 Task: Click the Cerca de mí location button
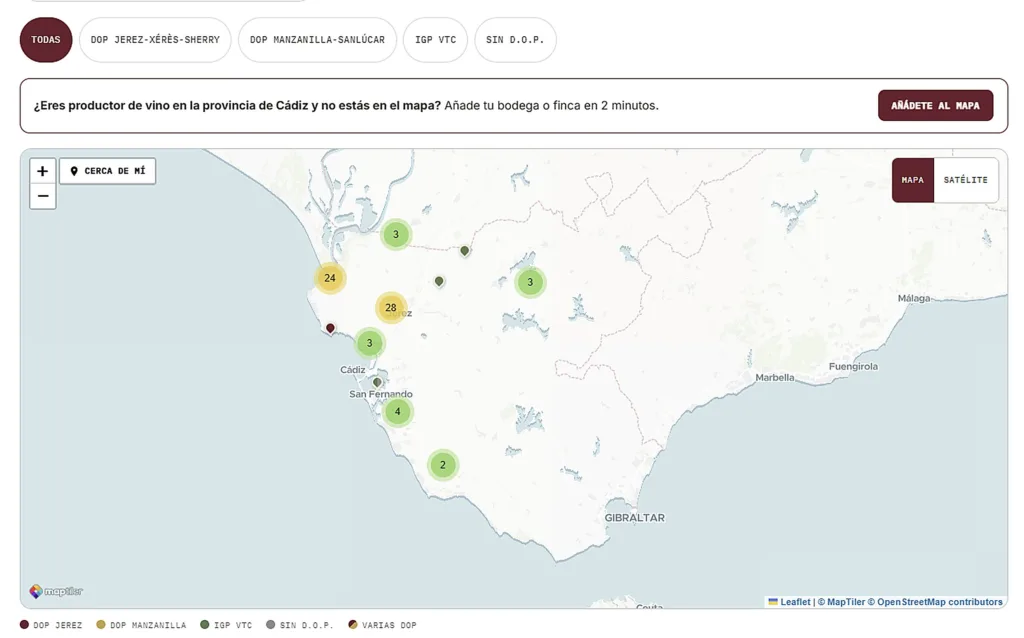point(108,171)
